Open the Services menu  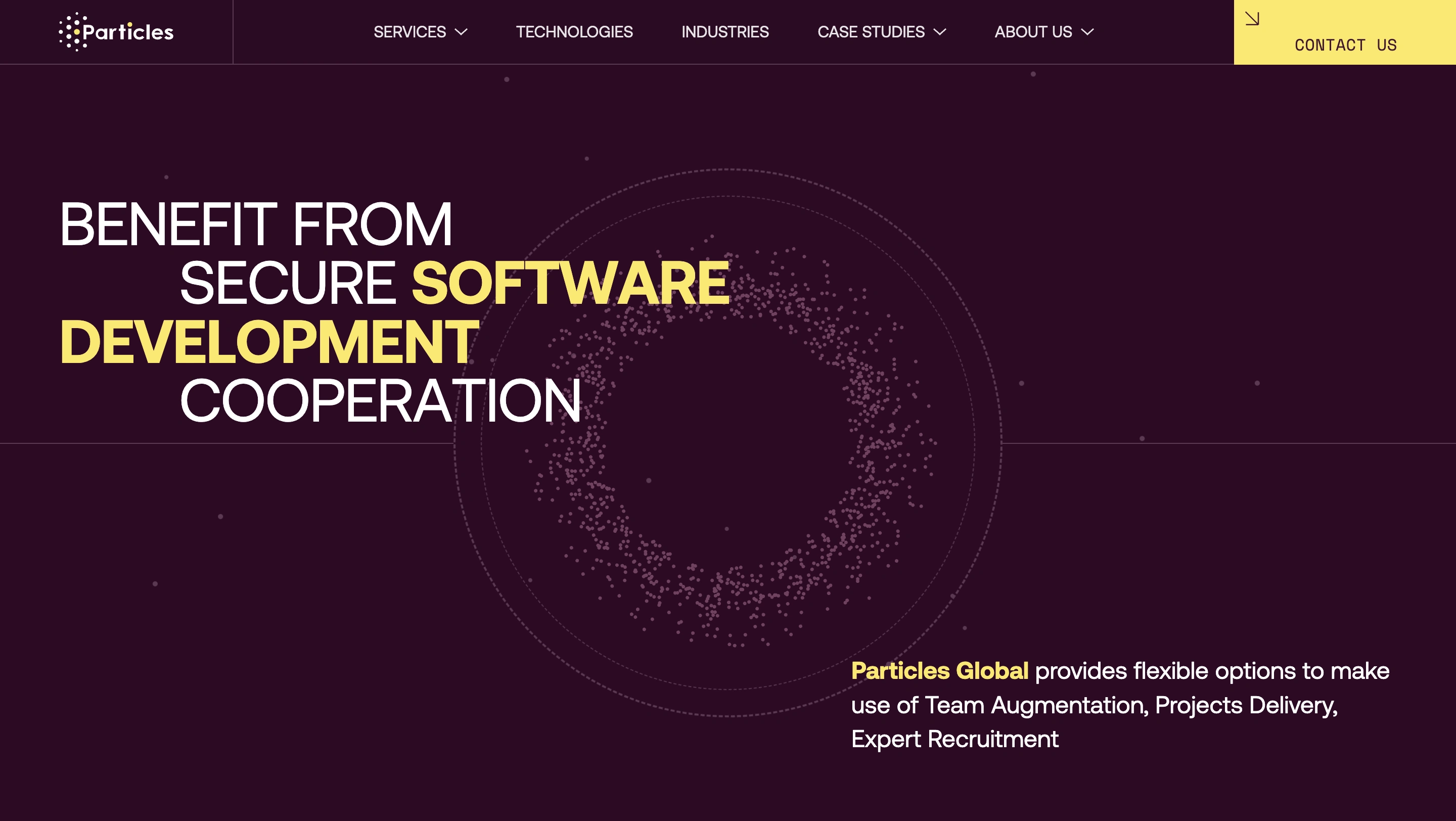tap(409, 32)
